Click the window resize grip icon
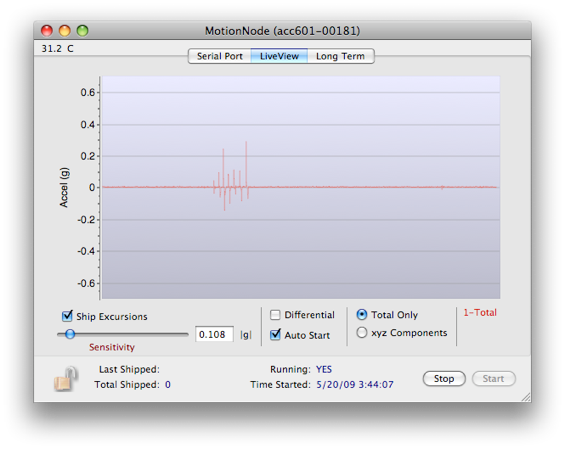The width and height of the screenshot is (565, 449). point(526,397)
